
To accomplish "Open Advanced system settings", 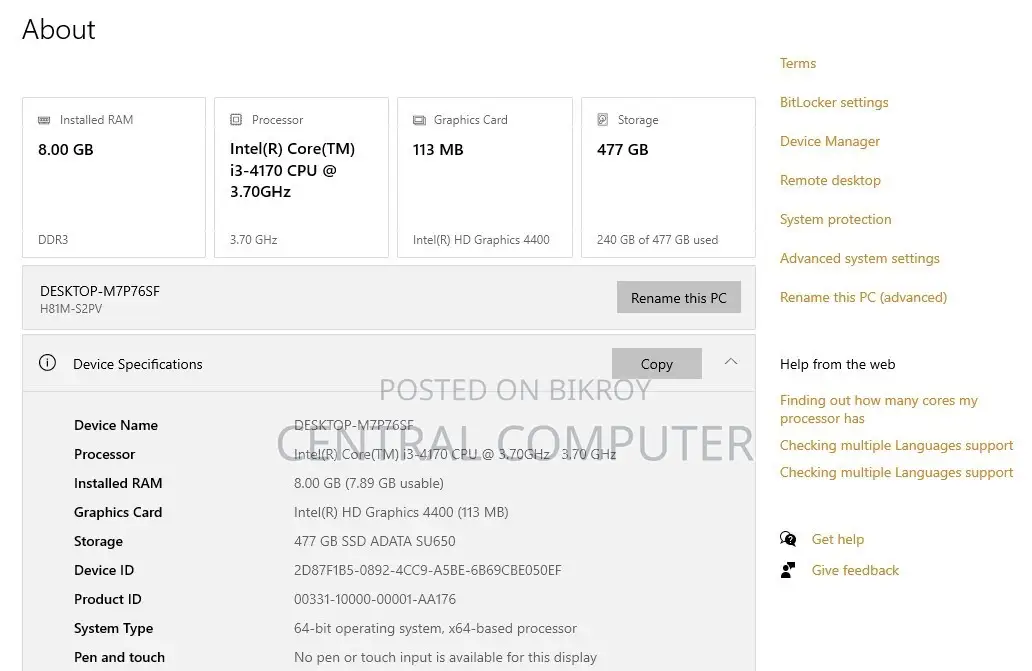I will click(x=860, y=259).
